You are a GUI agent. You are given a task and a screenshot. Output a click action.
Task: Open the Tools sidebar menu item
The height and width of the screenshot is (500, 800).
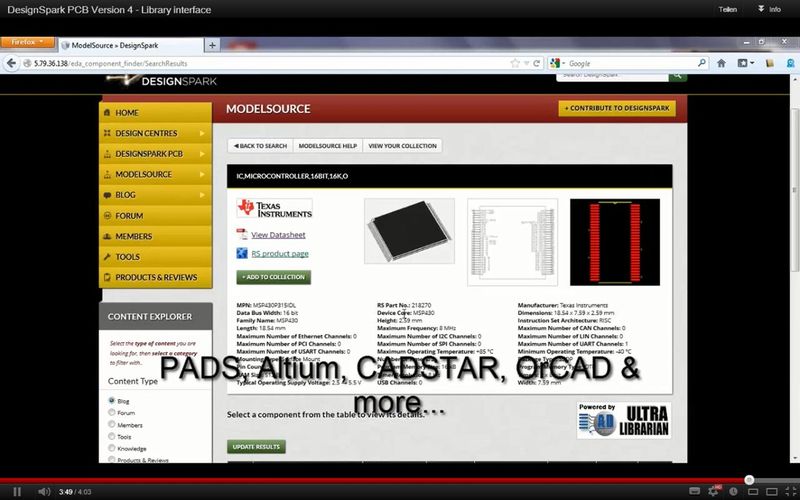click(x=155, y=257)
